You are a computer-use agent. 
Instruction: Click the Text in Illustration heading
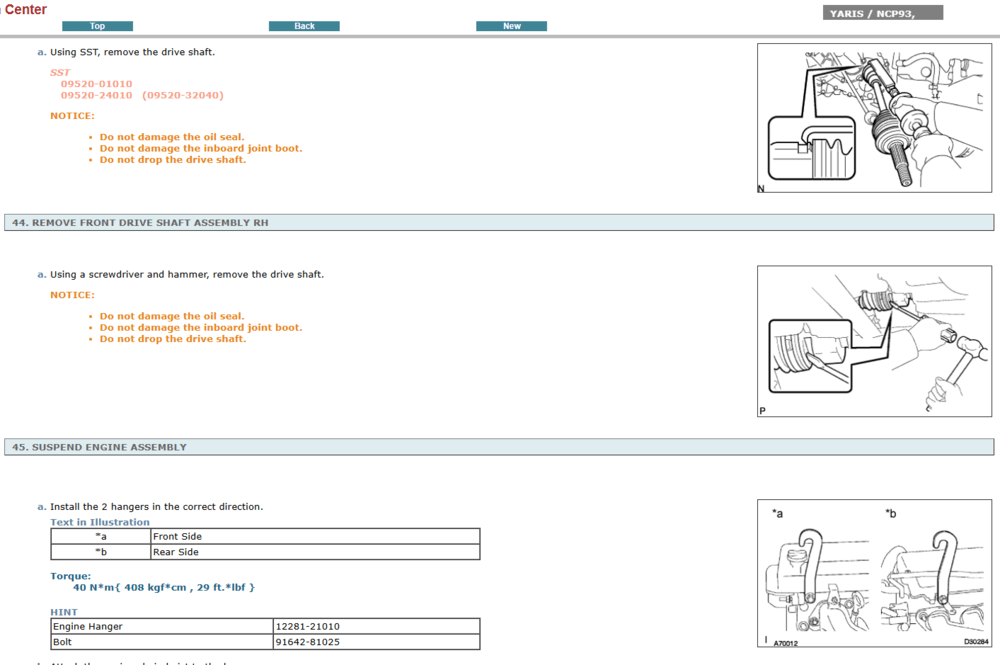click(x=100, y=522)
